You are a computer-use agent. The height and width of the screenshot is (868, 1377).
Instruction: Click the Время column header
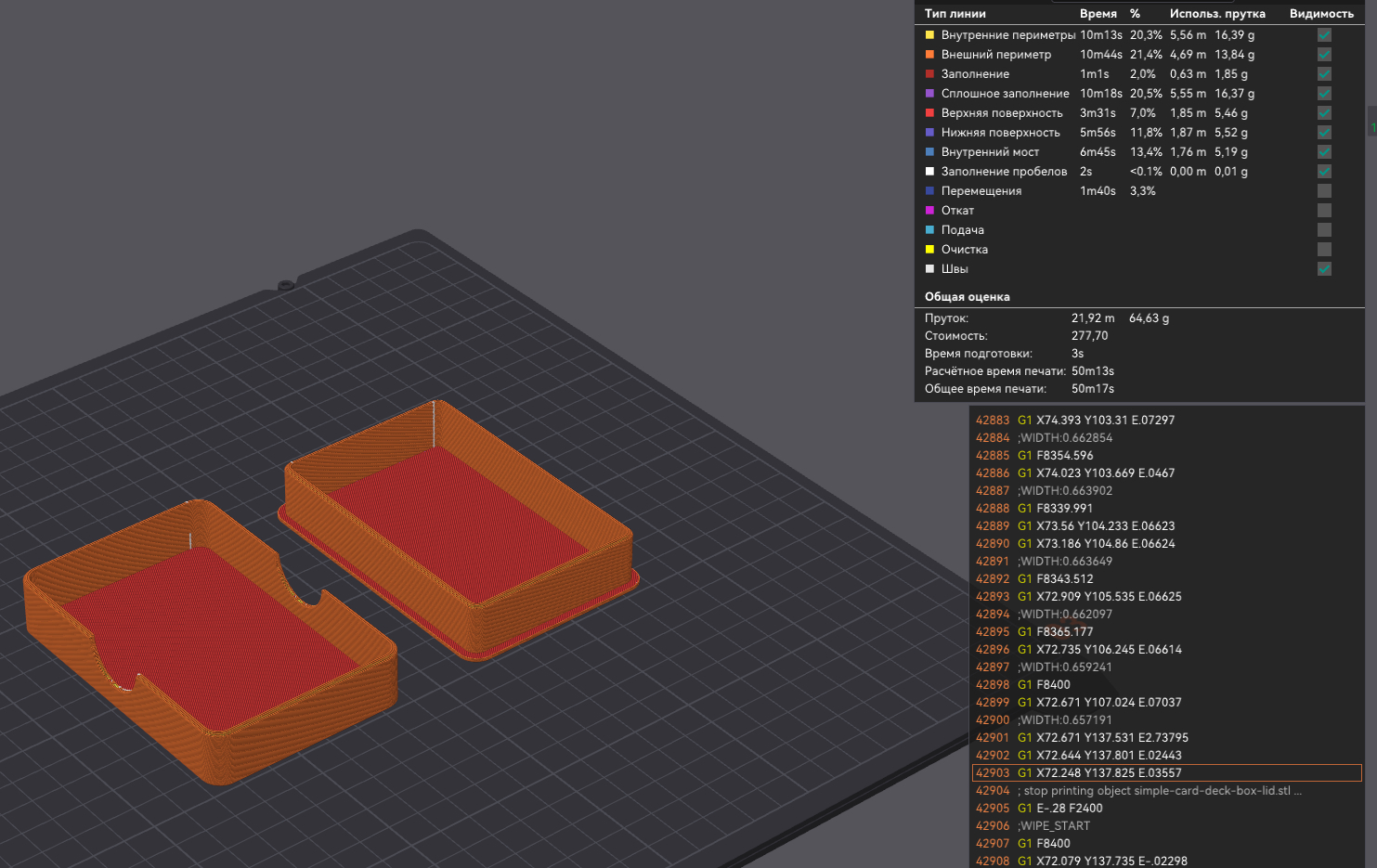pyautogui.click(x=1098, y=14)
